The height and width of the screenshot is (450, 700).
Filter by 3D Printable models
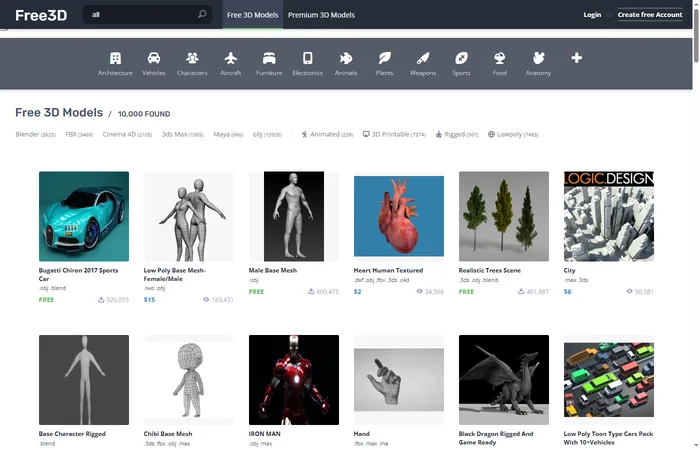pyautogui.click(x=394, y=134)
